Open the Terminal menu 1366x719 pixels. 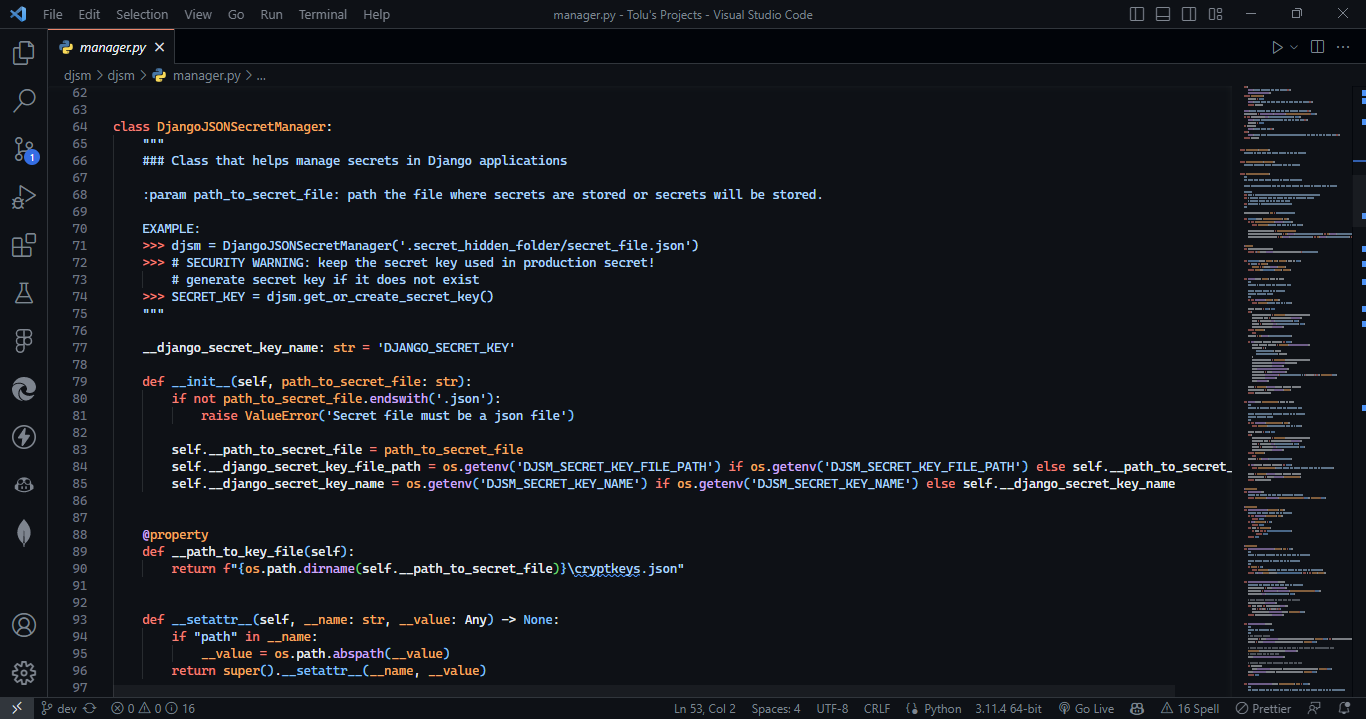[323, 14]
